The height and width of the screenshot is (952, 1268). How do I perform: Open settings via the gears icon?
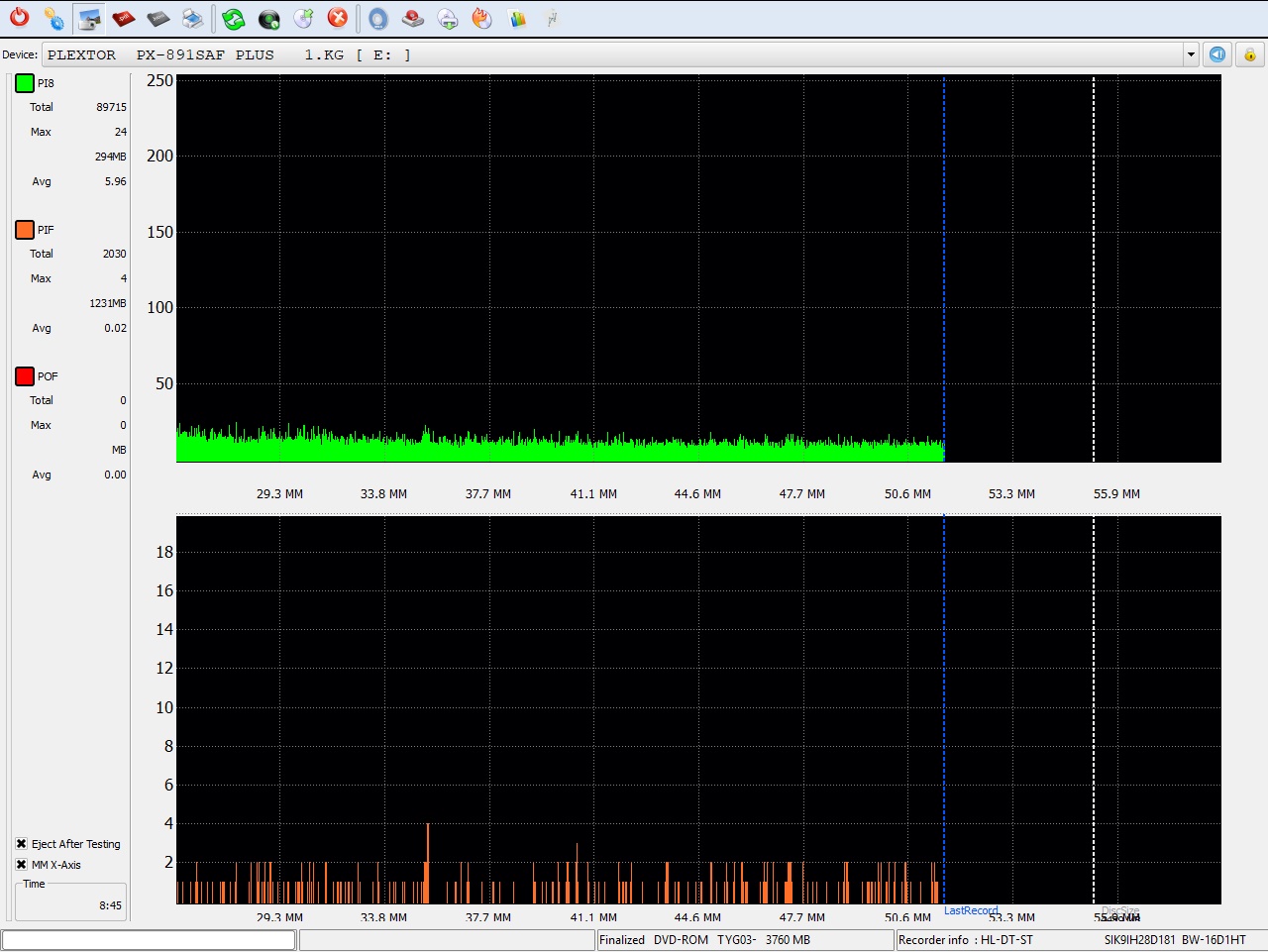point(54,18)
